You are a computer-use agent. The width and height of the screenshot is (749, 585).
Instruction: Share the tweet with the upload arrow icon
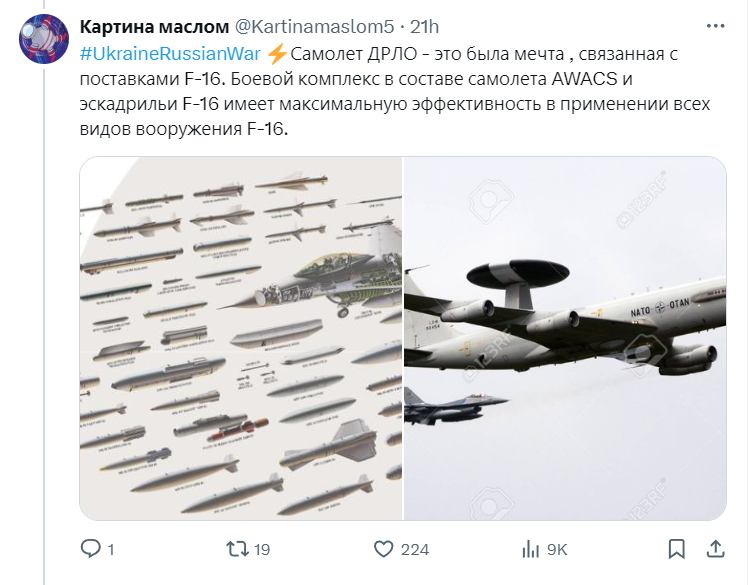pyautogui.click(x=715, y=549)
